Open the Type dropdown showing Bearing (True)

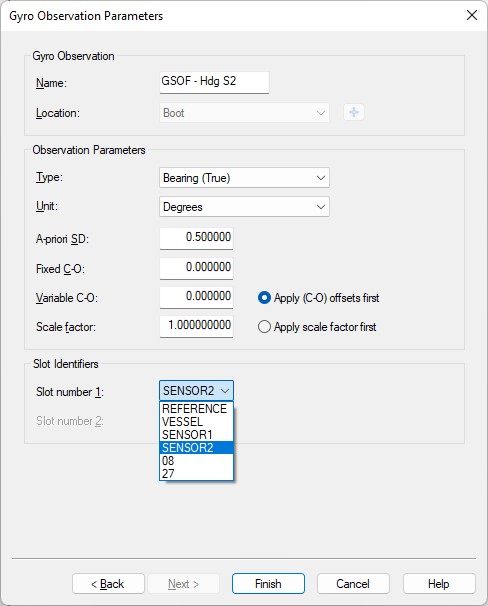pos(244,178)
